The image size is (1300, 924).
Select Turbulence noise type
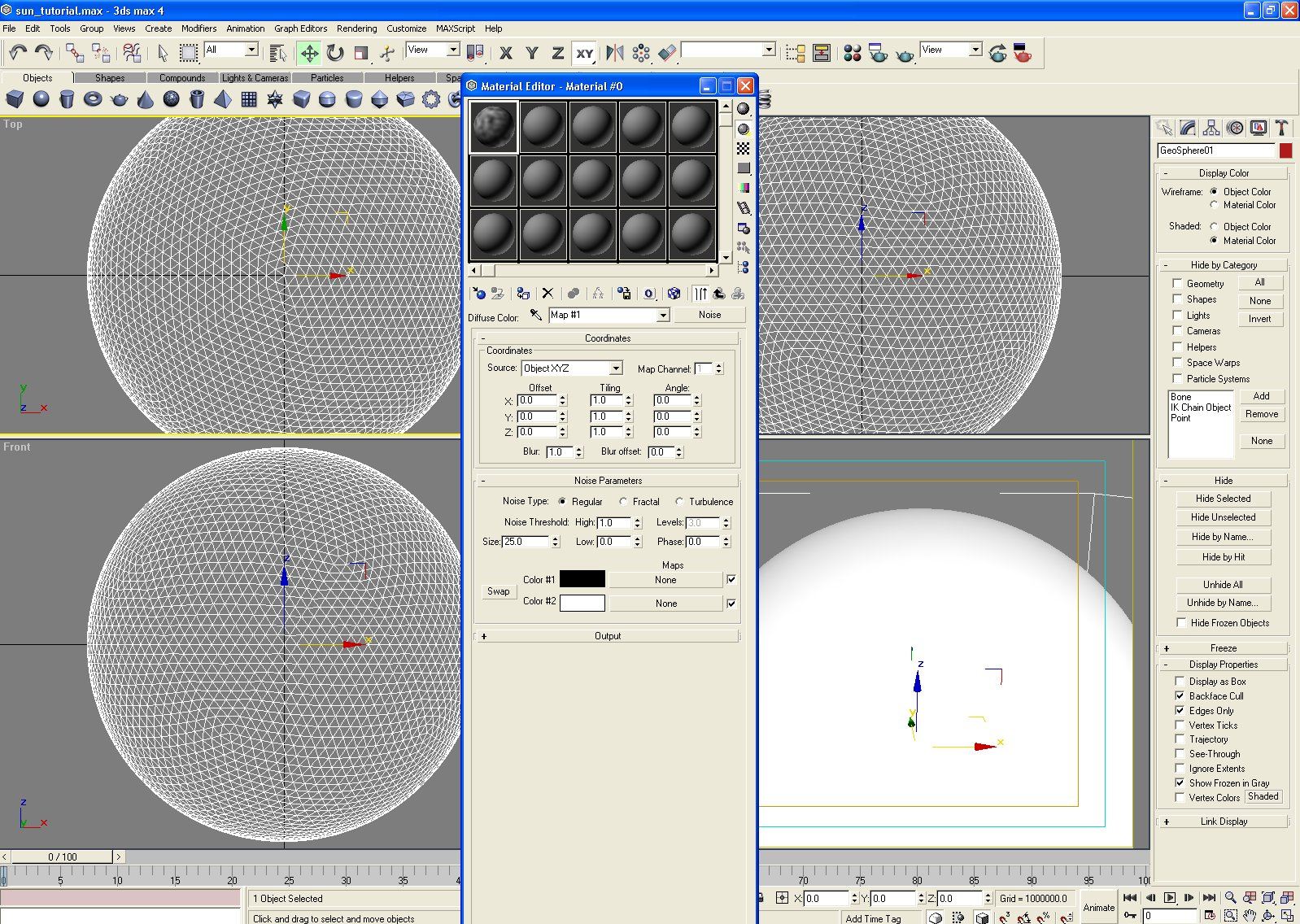coord(679,502)
